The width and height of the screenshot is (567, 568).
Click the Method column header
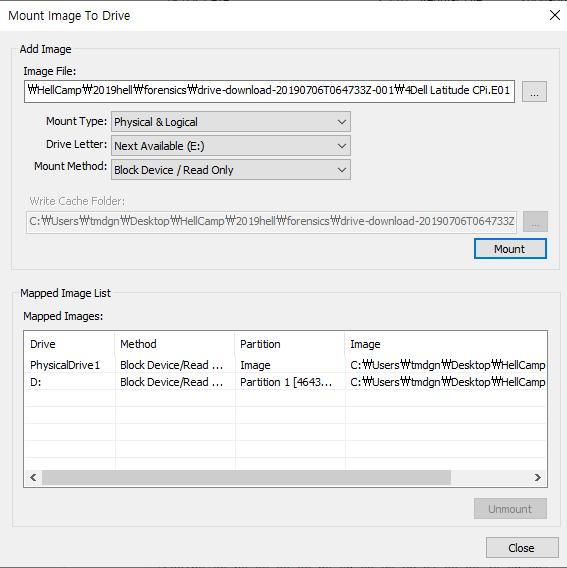coord(175,344)
